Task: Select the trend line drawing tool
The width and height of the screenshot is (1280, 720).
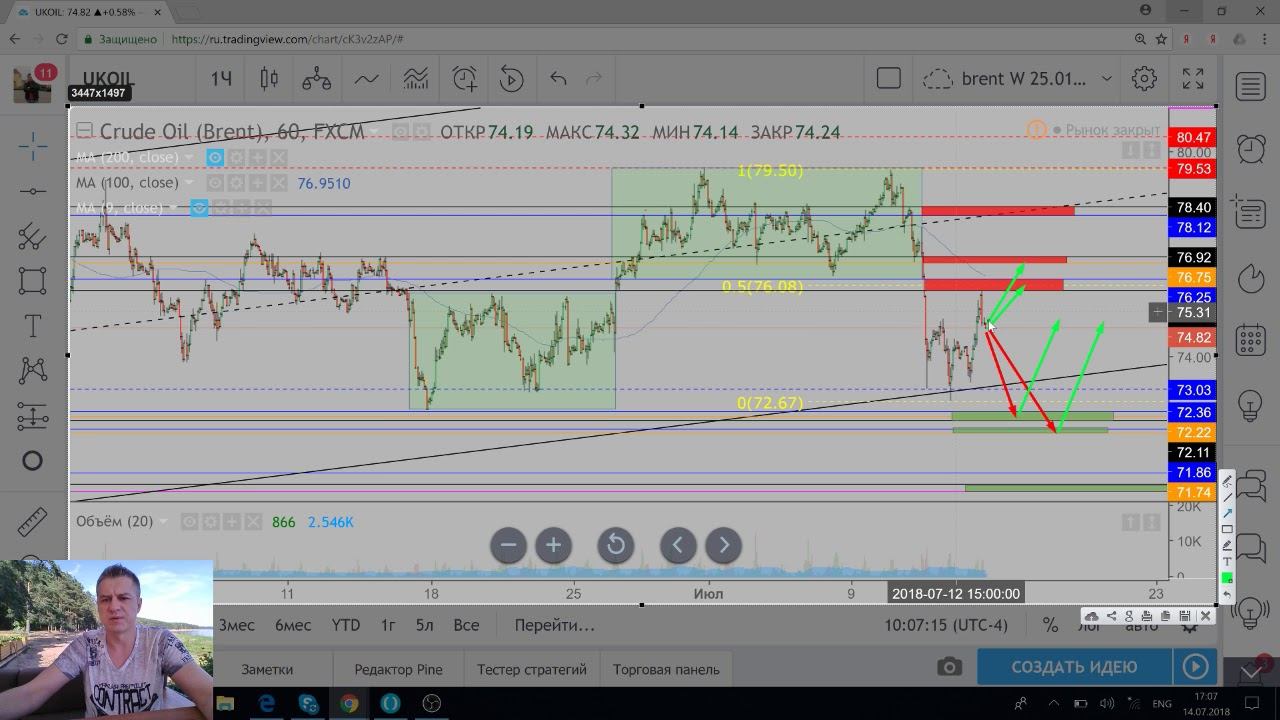Action: click(32, 191)
